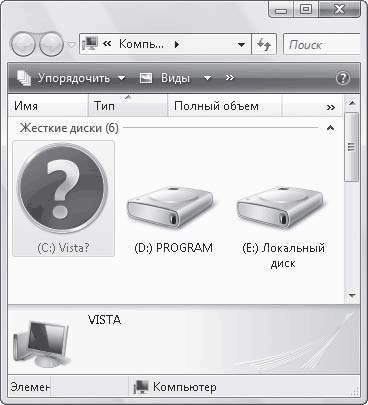Image resolution: width=368 pixels, height=405 pixels.
Task: Open help via the question mark icon
Action: click(x=343, y=78)
